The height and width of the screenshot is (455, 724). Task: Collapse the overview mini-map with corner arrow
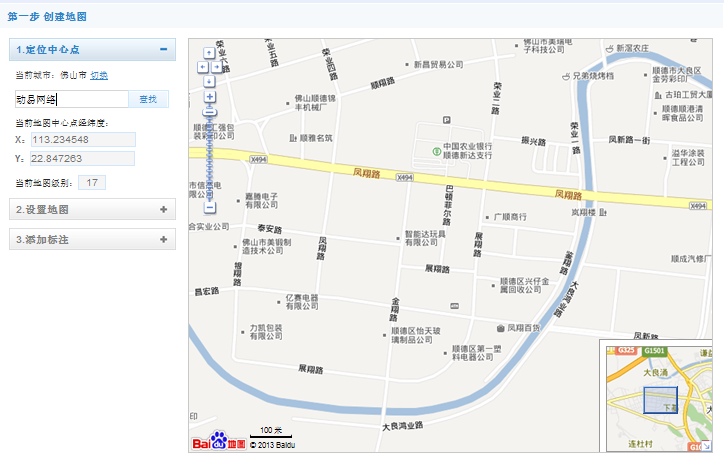(706, 446)
